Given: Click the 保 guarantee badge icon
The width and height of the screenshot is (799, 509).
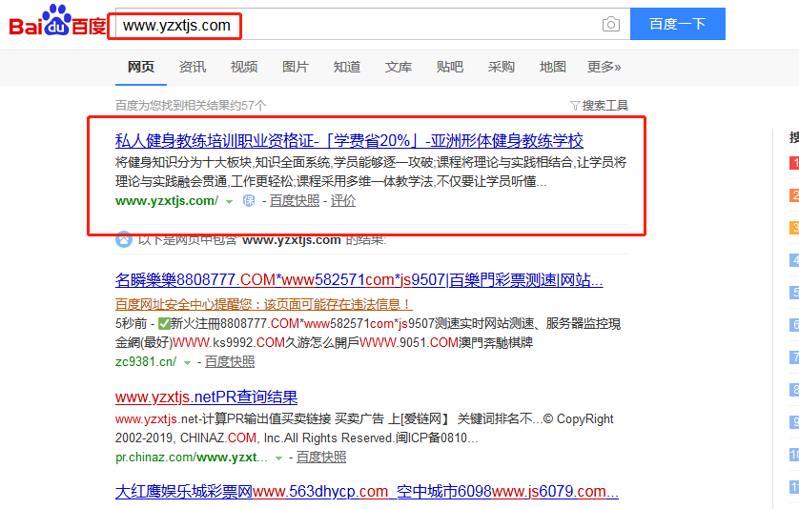Looking at the screenshot, I should point(248,201).
